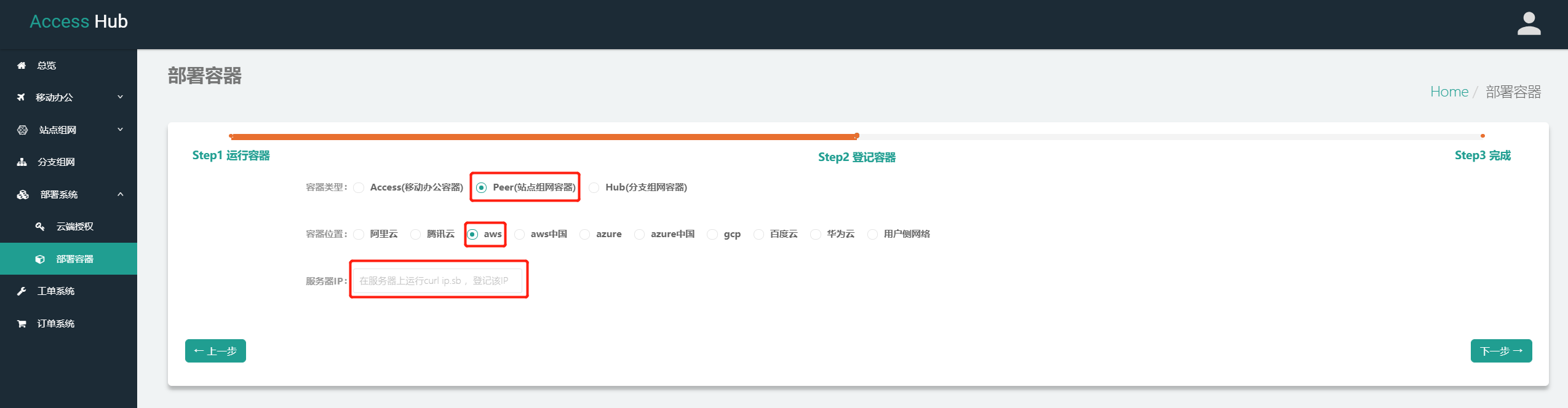The image size is (1568, 408).
Task: Click the Step3 end marker on progress bar
Action: tap(1482, 136)
